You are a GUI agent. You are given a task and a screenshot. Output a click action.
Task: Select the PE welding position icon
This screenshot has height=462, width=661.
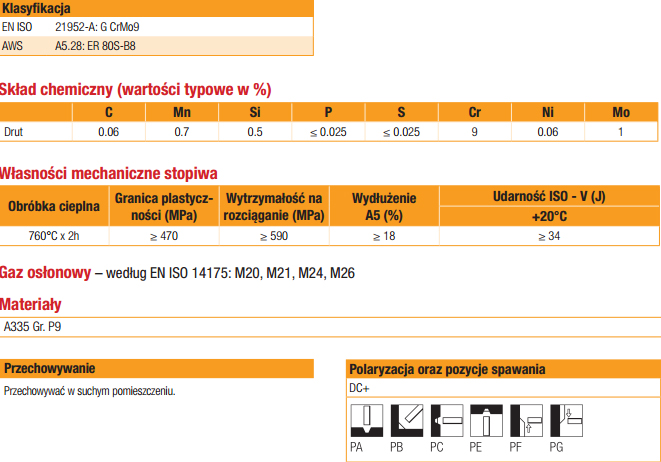pyautogui.click(x=488, y=420)
